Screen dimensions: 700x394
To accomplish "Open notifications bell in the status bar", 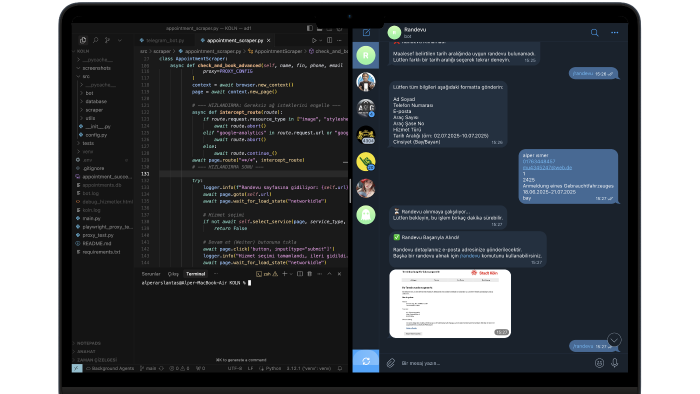I will (x=340, y=369).
